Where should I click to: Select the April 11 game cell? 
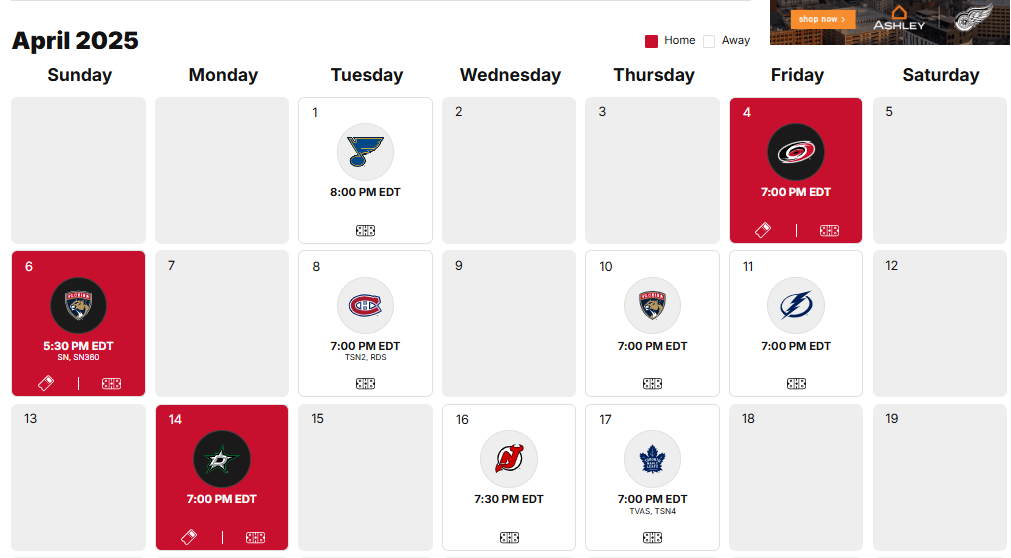click(x=796, y=323)
